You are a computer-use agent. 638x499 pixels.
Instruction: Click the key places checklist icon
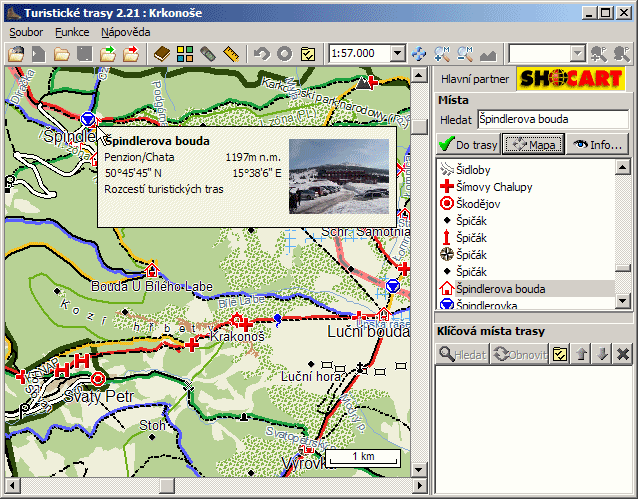[x=560, y=354]
